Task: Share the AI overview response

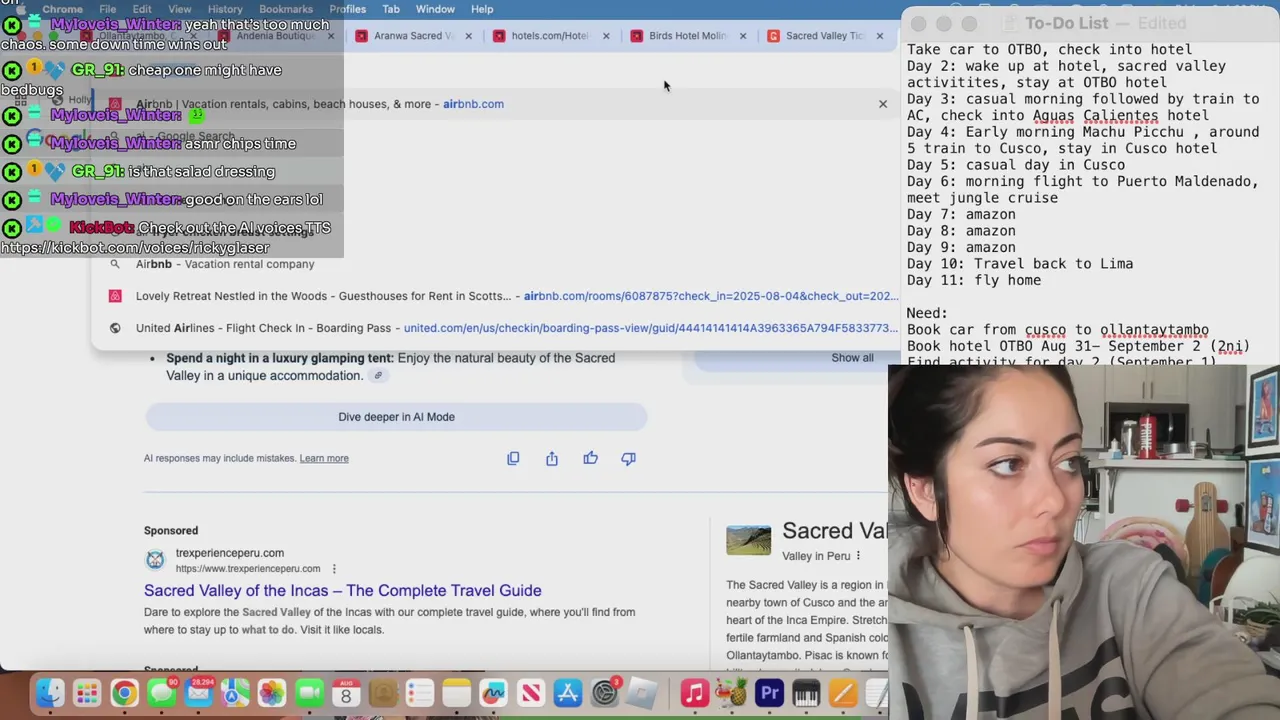Action: (x=552, y=458)
